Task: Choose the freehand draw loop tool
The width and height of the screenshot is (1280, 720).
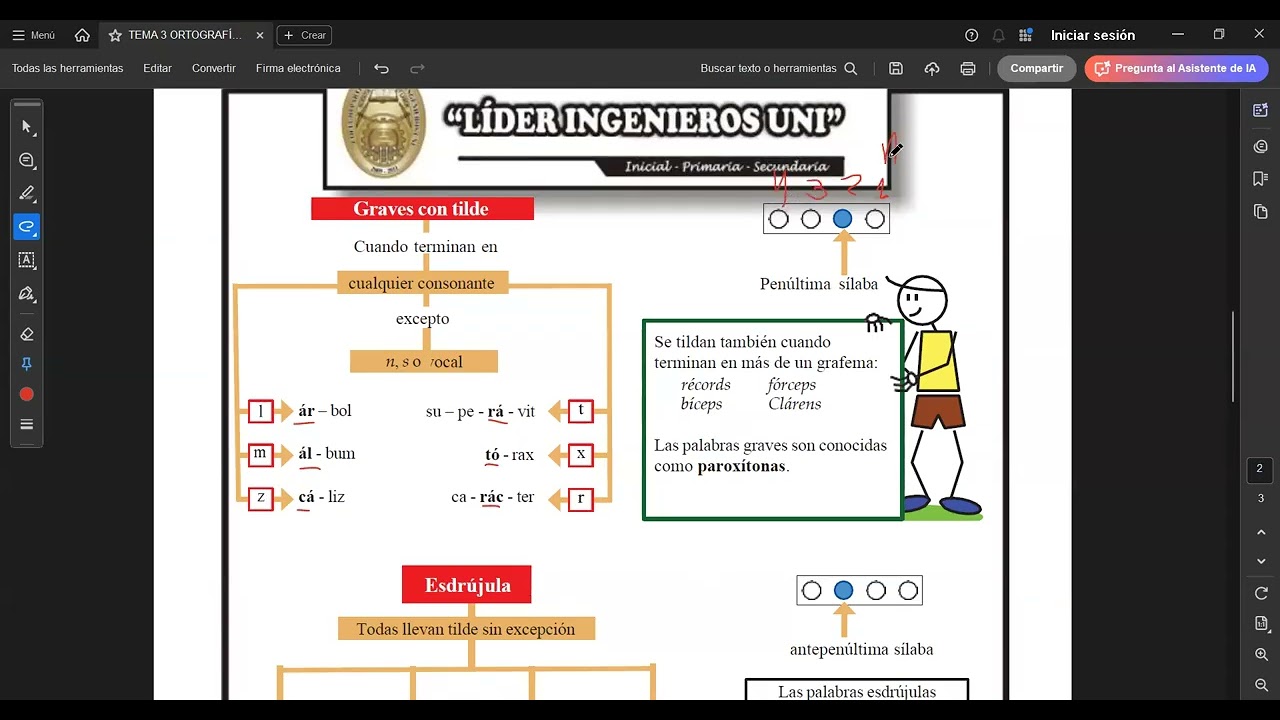Action: (27, 226)
